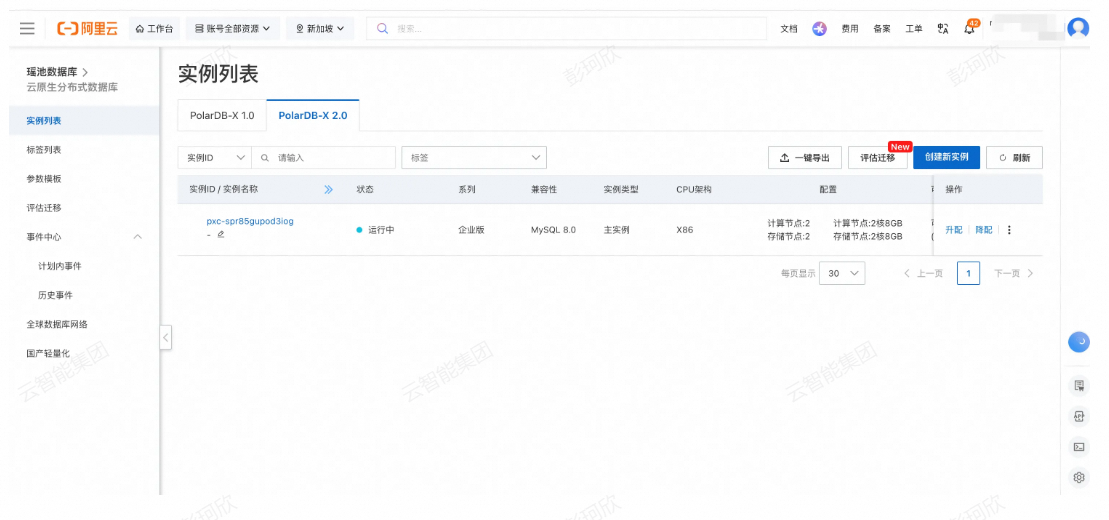Image resolution: width=1109 pixels, height=520 pixels.
Task: Open the 标签 filter dropdown
Action: point(474,158)
